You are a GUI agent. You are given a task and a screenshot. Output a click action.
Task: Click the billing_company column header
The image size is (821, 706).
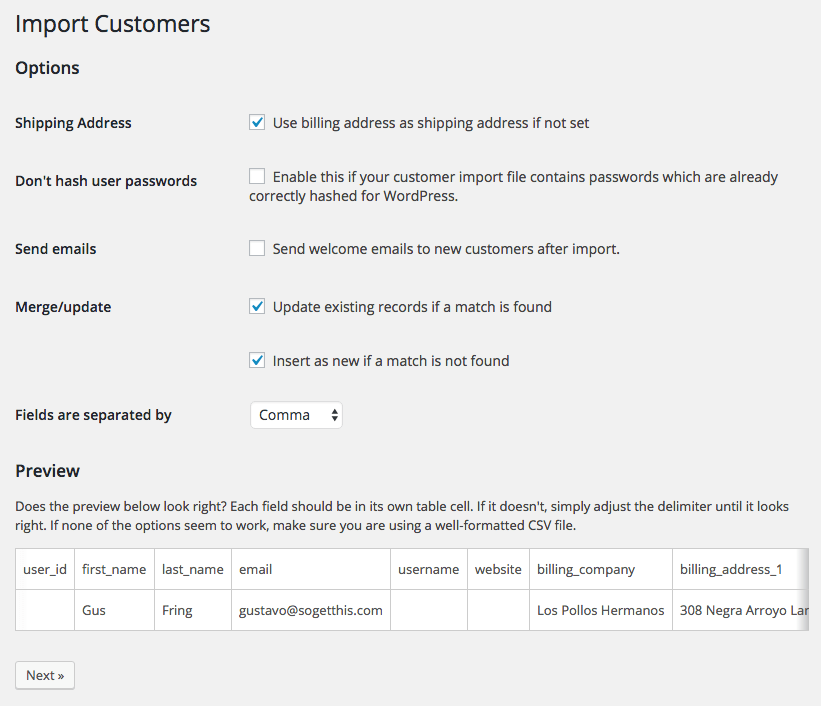click(x=601, y=569)
